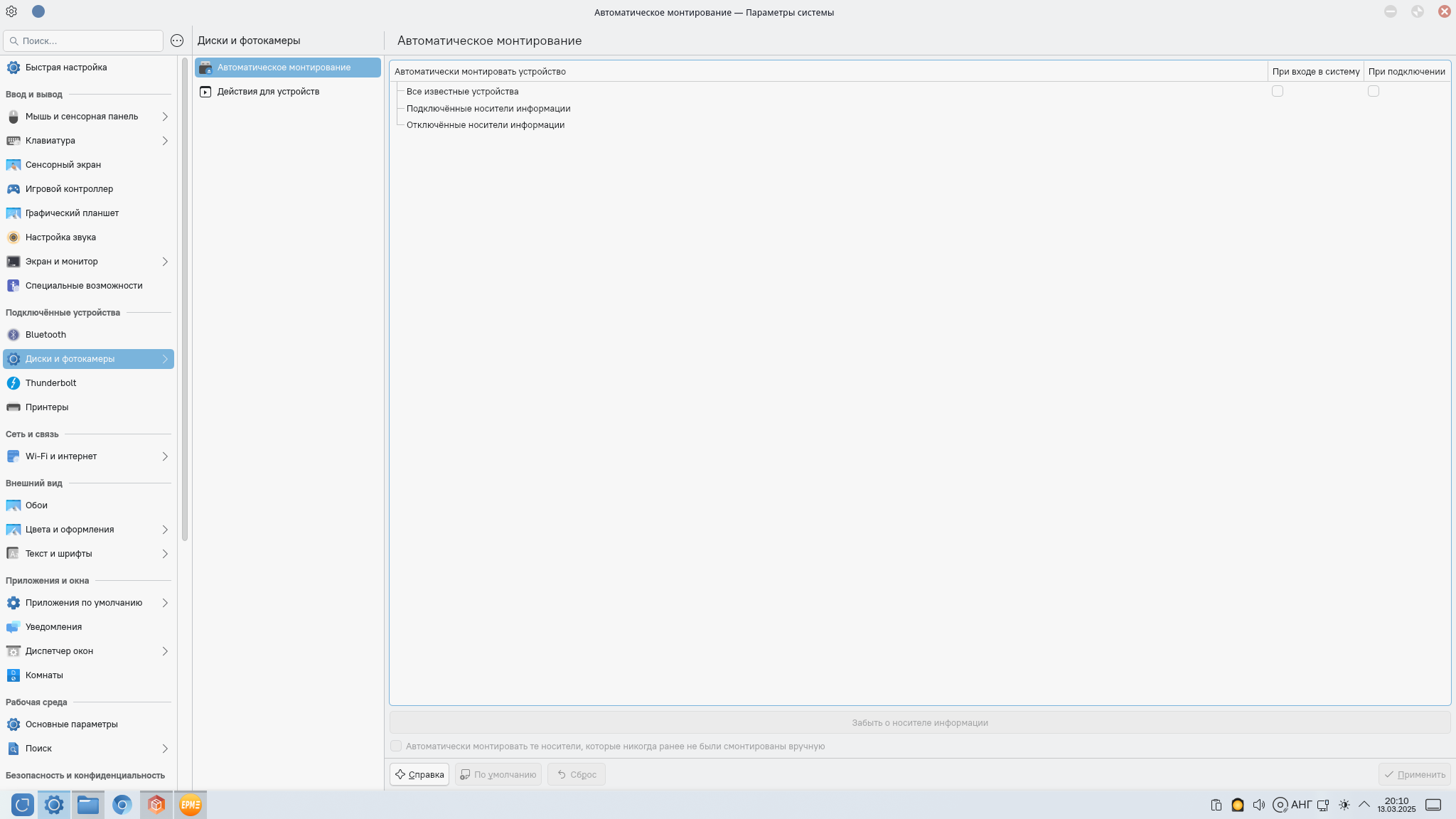This screenshot has width=1456, height=819.
Task: Expand Мышь и сенсорная панель chevron
Action: 165,117
